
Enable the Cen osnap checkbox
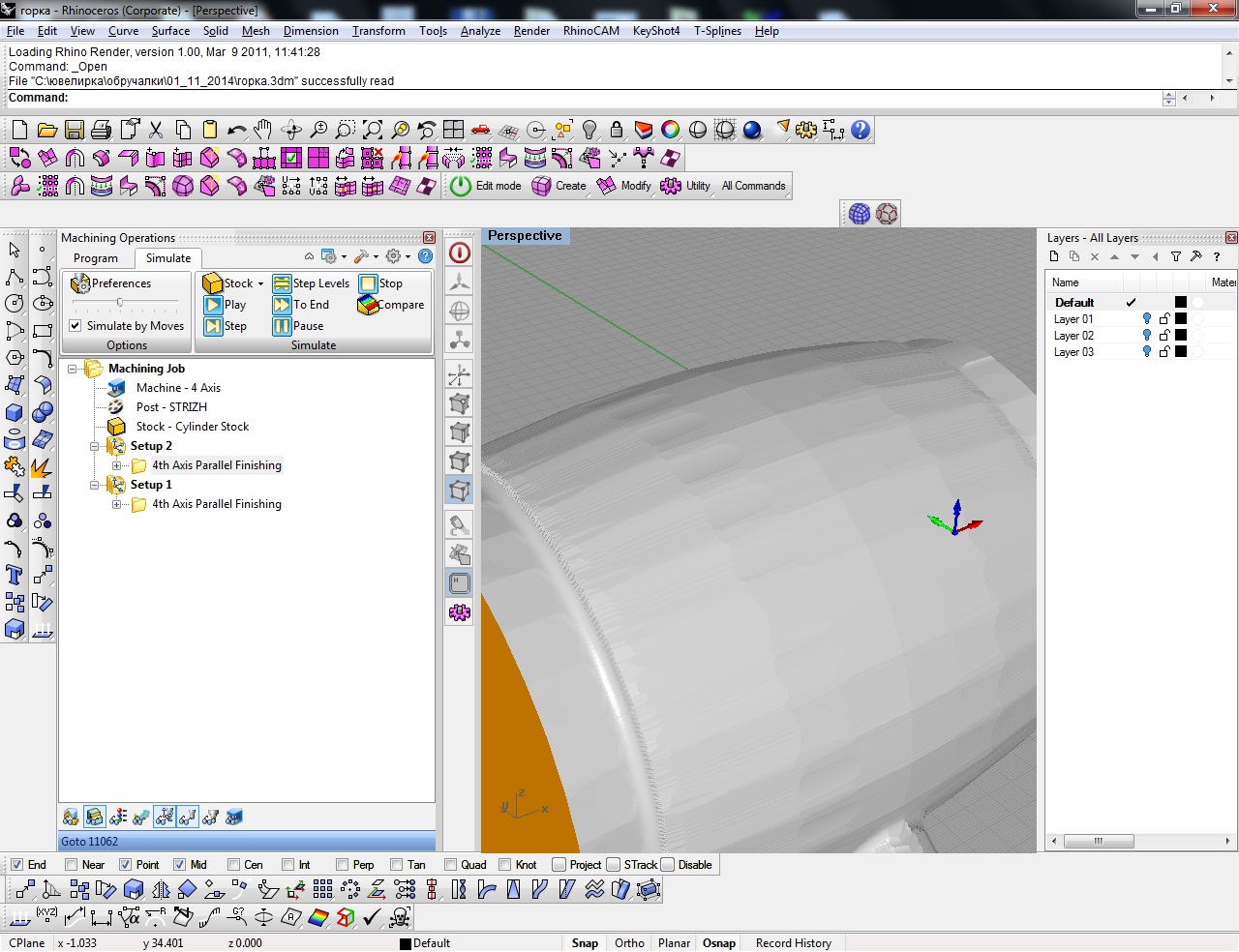coord(233,865)
